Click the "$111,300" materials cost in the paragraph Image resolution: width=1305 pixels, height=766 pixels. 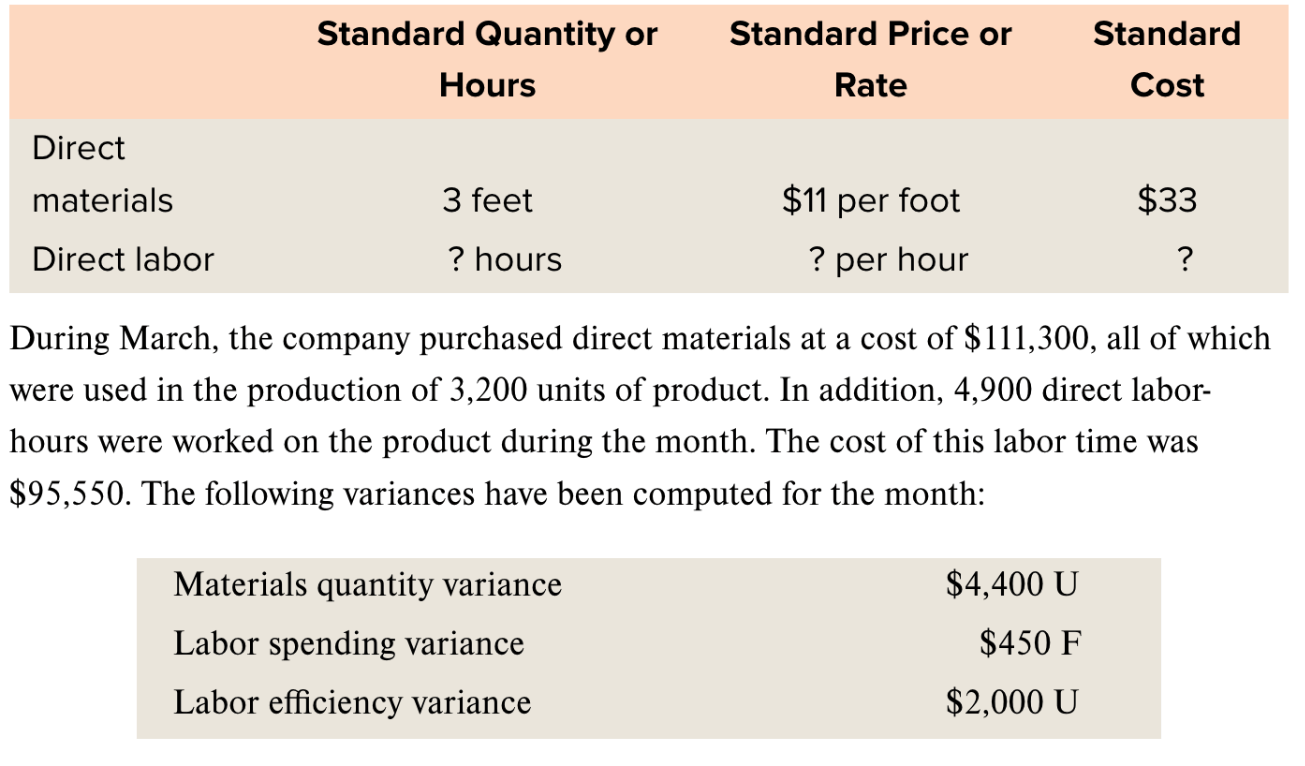point(1026,338)
